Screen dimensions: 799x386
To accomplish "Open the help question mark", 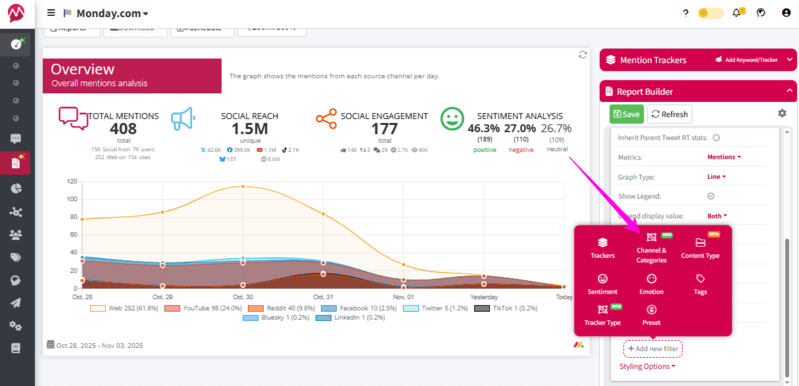I will (x=686, y=14).
